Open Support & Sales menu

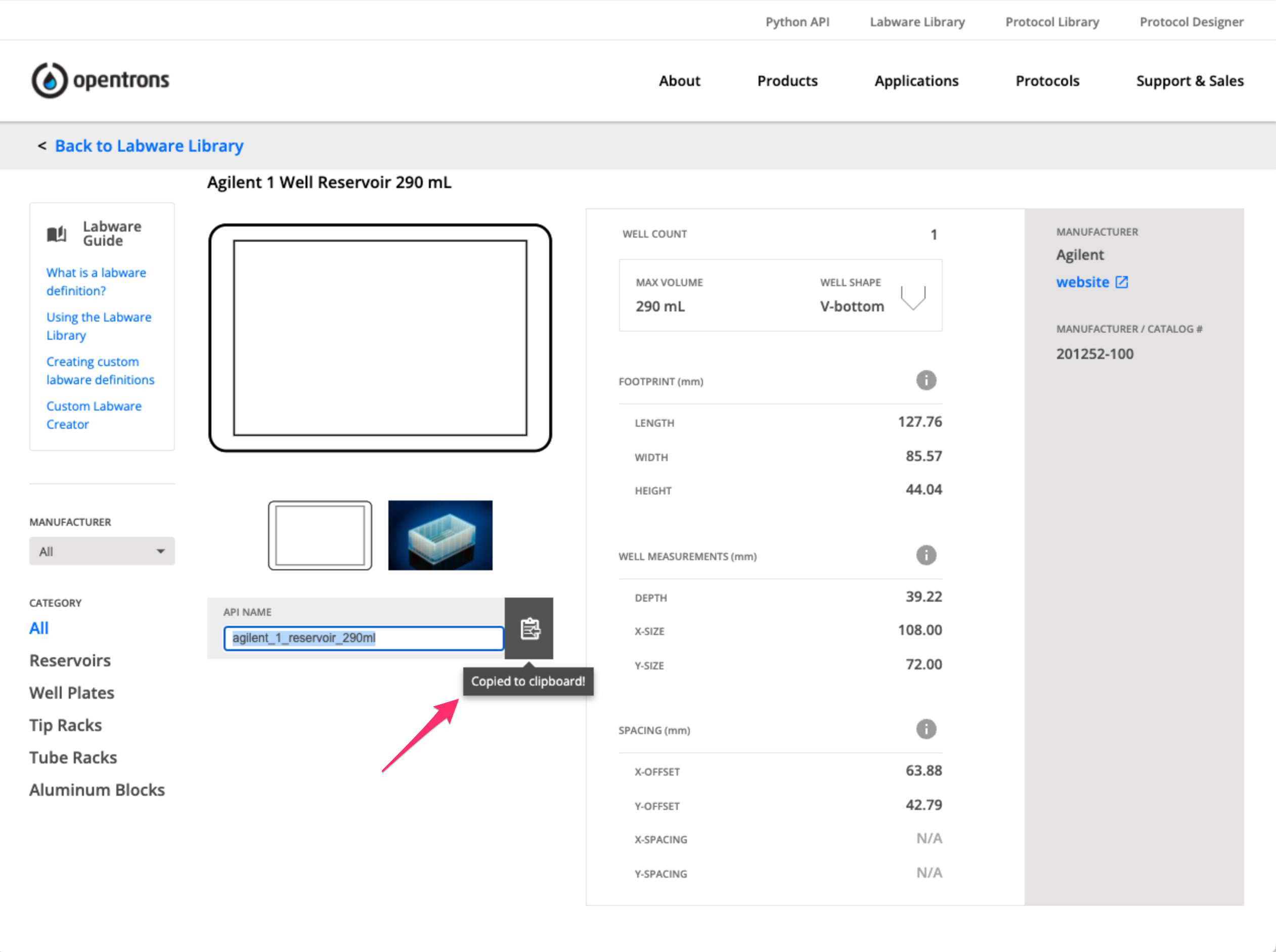click(1190, 81)
